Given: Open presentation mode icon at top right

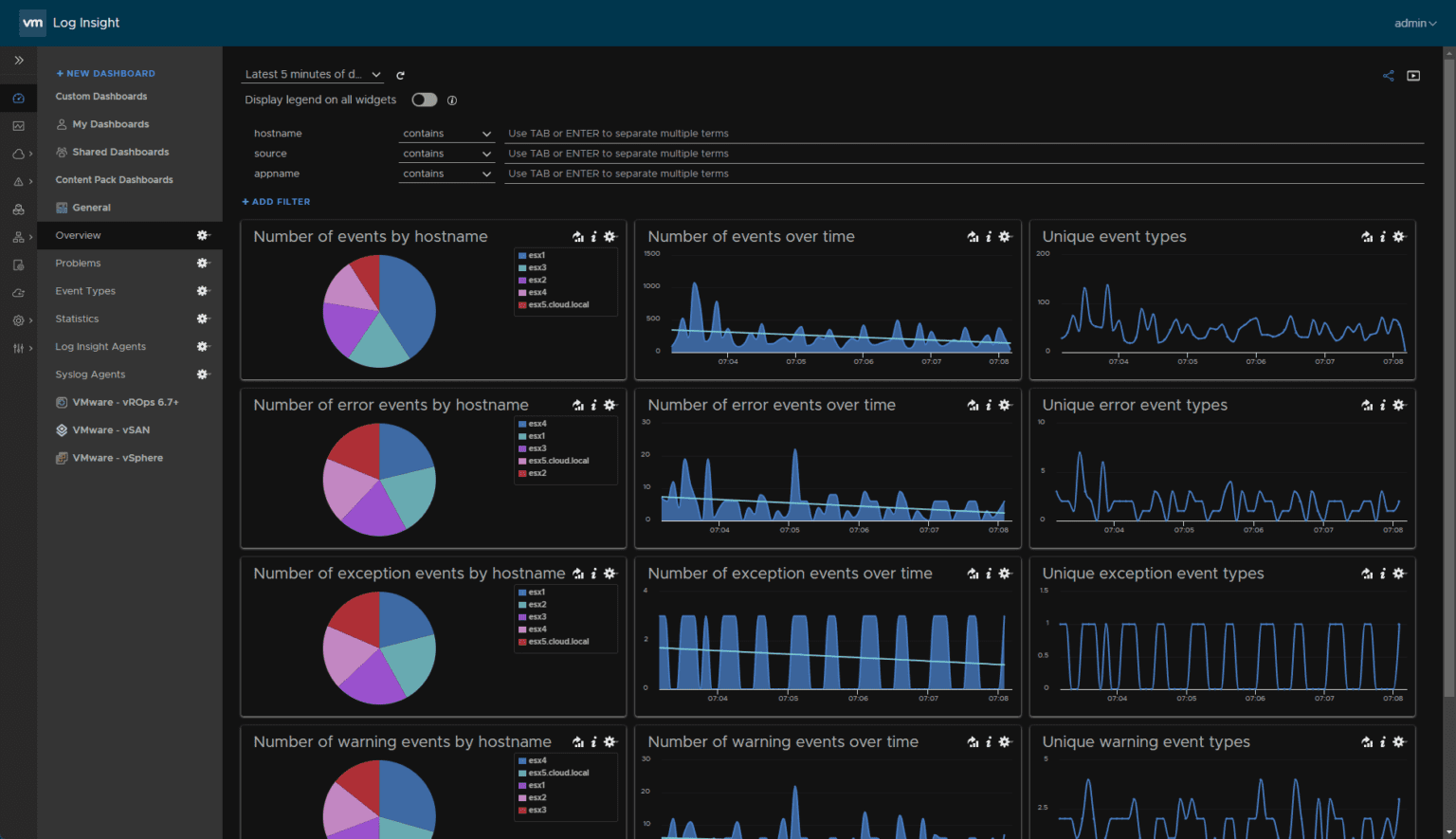Looking at the screenshot, I should (x=1413, y=76).
